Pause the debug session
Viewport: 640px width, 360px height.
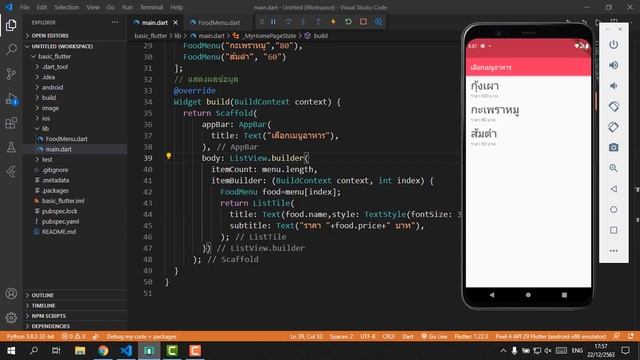point(273,22)
